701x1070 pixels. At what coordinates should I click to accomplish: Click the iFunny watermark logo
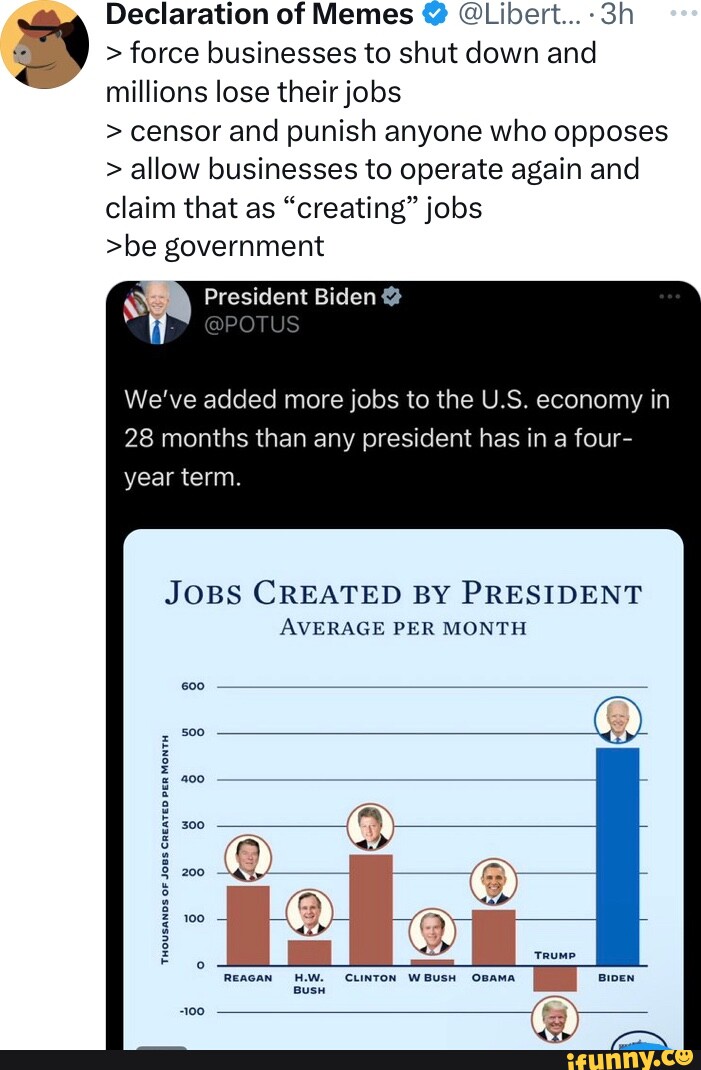pos(628,1057)
